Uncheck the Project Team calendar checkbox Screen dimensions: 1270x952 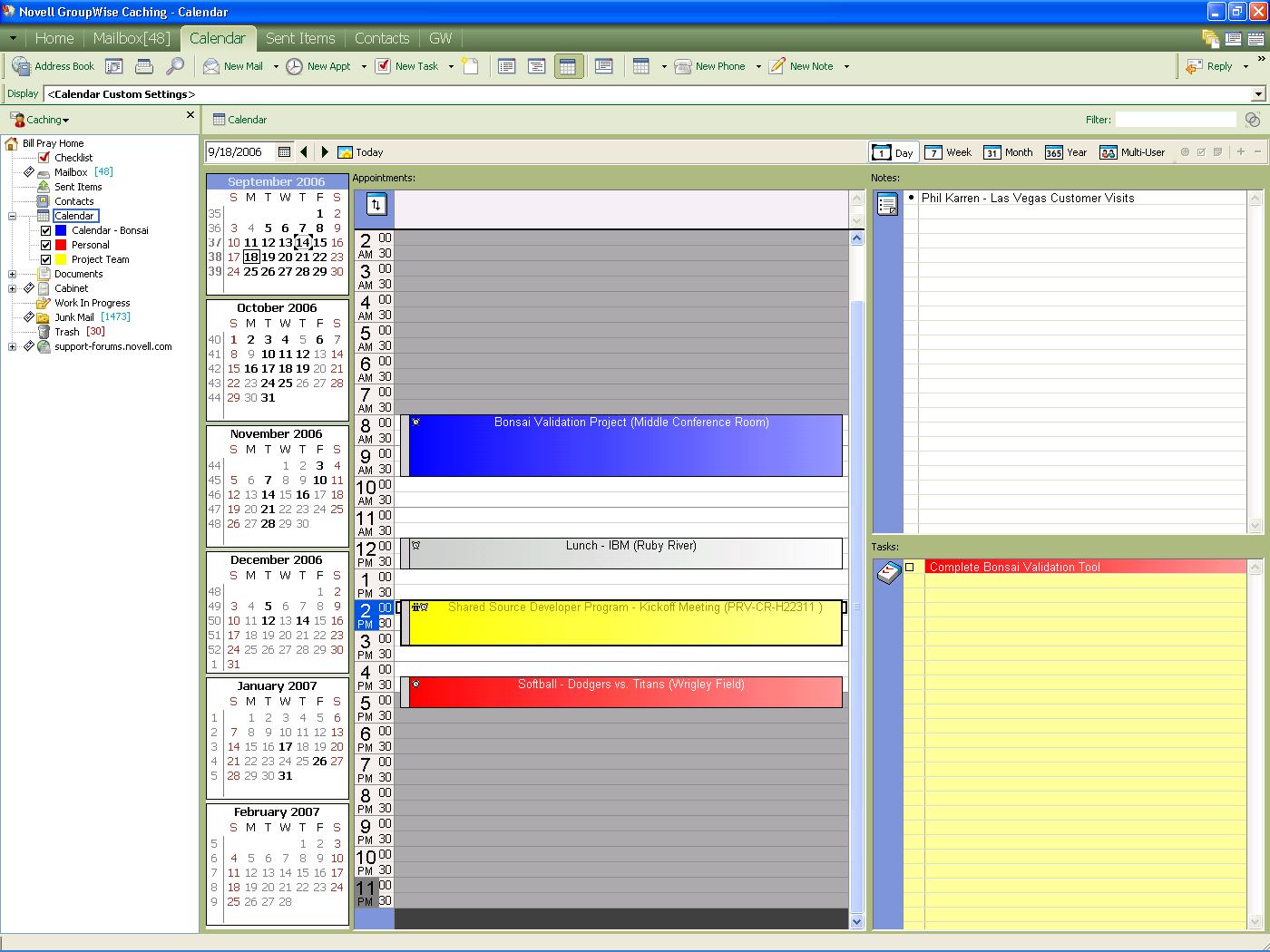click(45, 259)
